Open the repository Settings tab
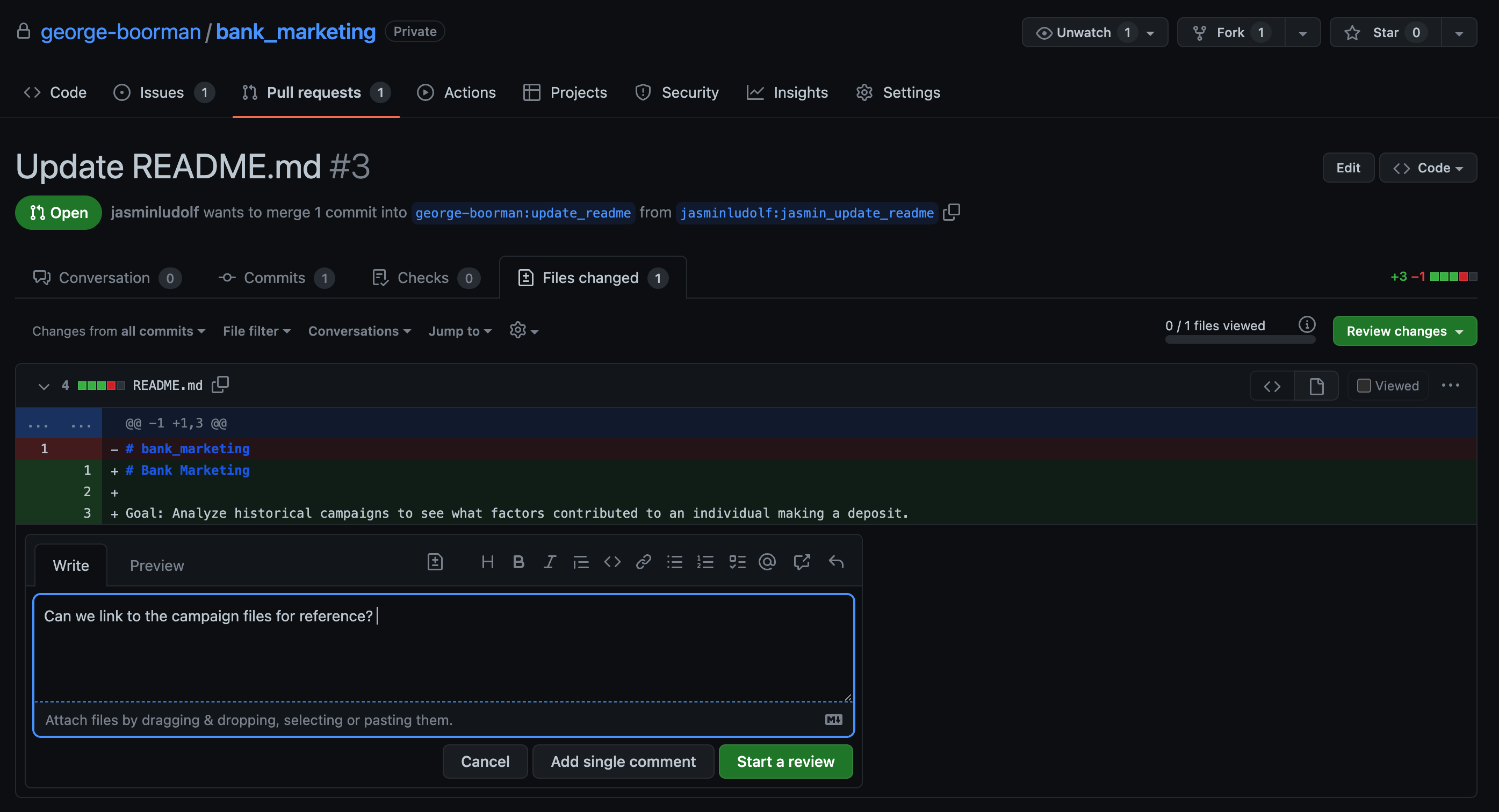Image resolution: width=1499 pixels, height=812 pixels. tap(898, 92)
